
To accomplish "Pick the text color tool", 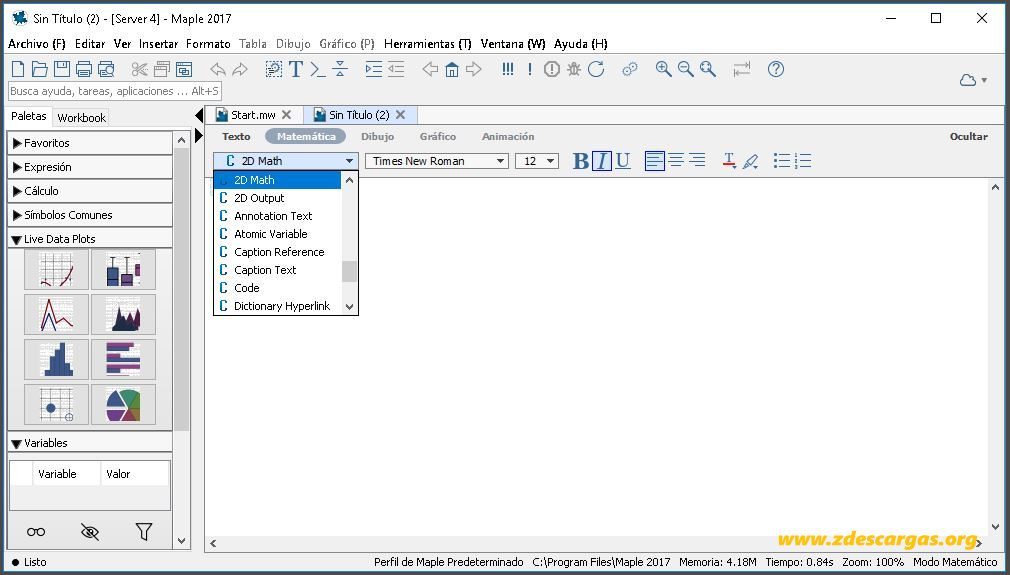I will pyautogui.click(x=729, y=160).
